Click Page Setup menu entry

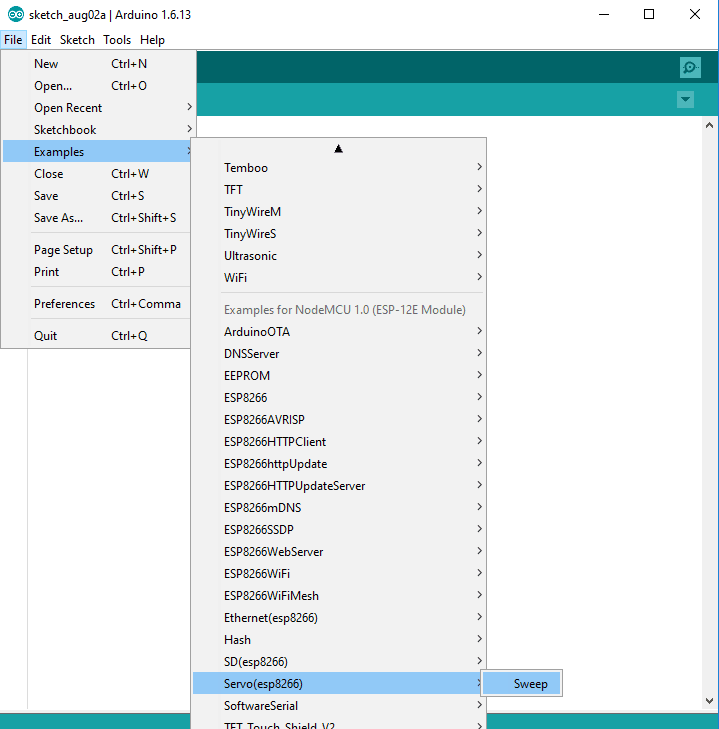pyautogui.click(x=63, y=250)
